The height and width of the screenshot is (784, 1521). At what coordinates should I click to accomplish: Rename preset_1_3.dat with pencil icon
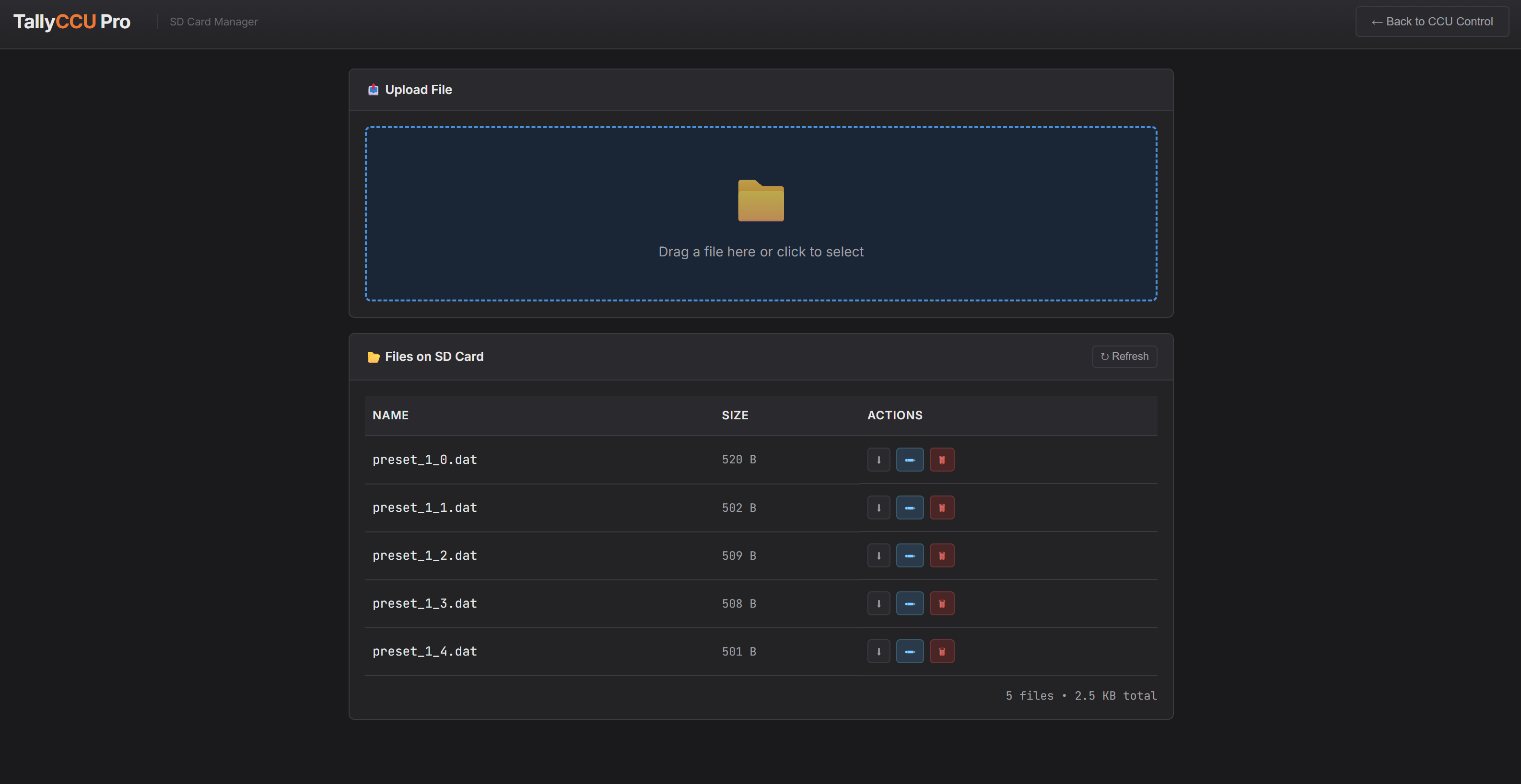pos(909,603)
